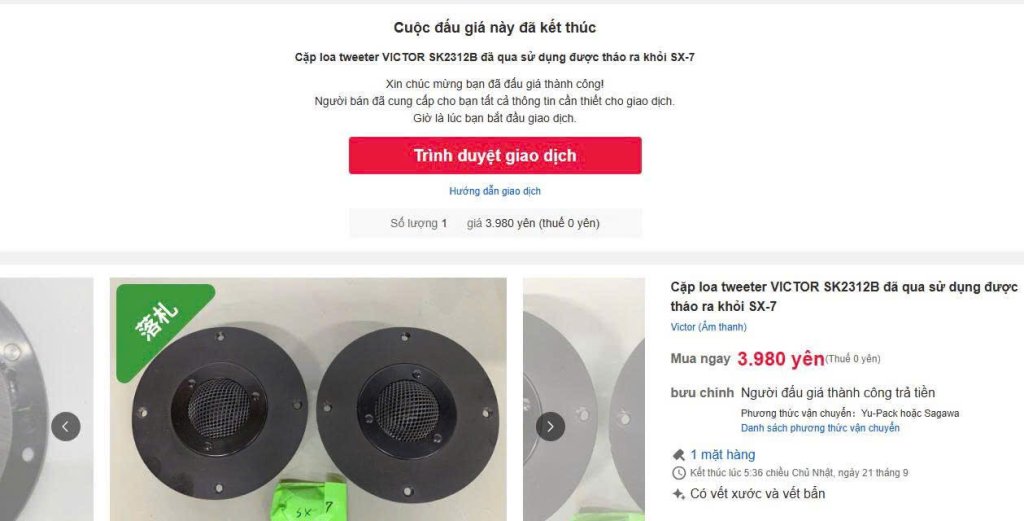The image size is (1024, 521).
Task: Click the next image arrow icon
Action: tap(551, 426)
